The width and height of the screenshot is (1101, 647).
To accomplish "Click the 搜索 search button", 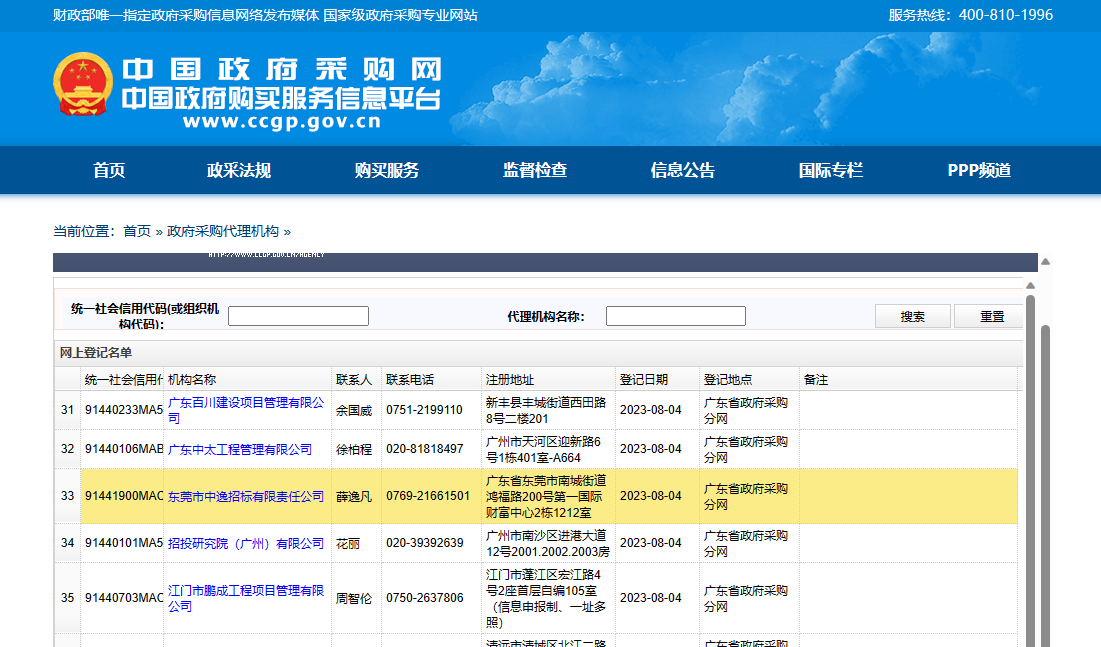I will coord(911,315).
